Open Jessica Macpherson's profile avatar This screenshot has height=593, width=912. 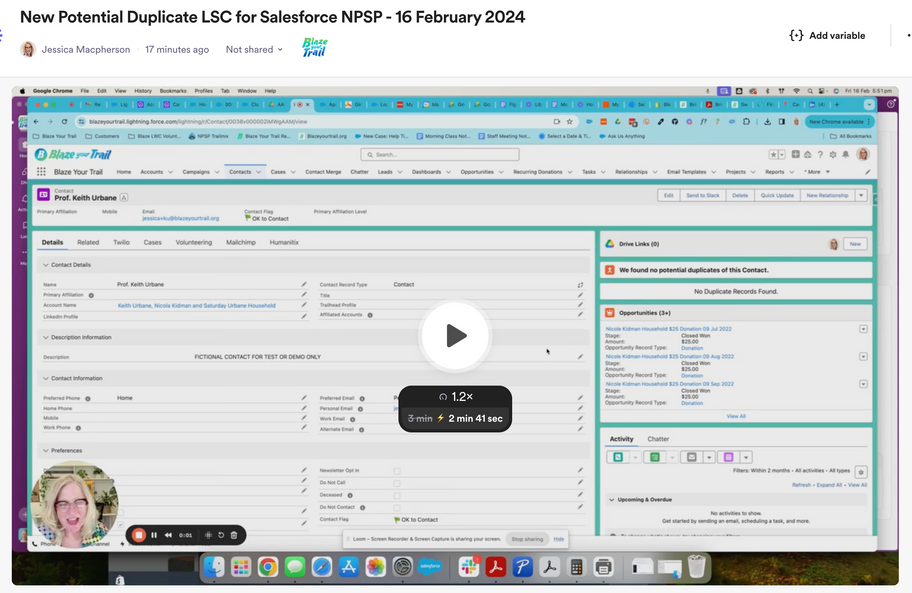tap(28, 49)
